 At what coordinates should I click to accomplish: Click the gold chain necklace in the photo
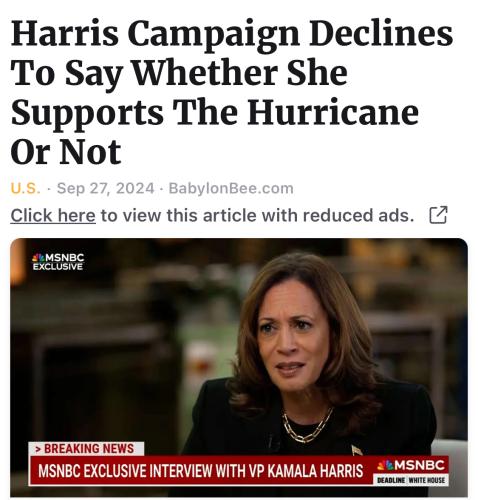(307, 425)
